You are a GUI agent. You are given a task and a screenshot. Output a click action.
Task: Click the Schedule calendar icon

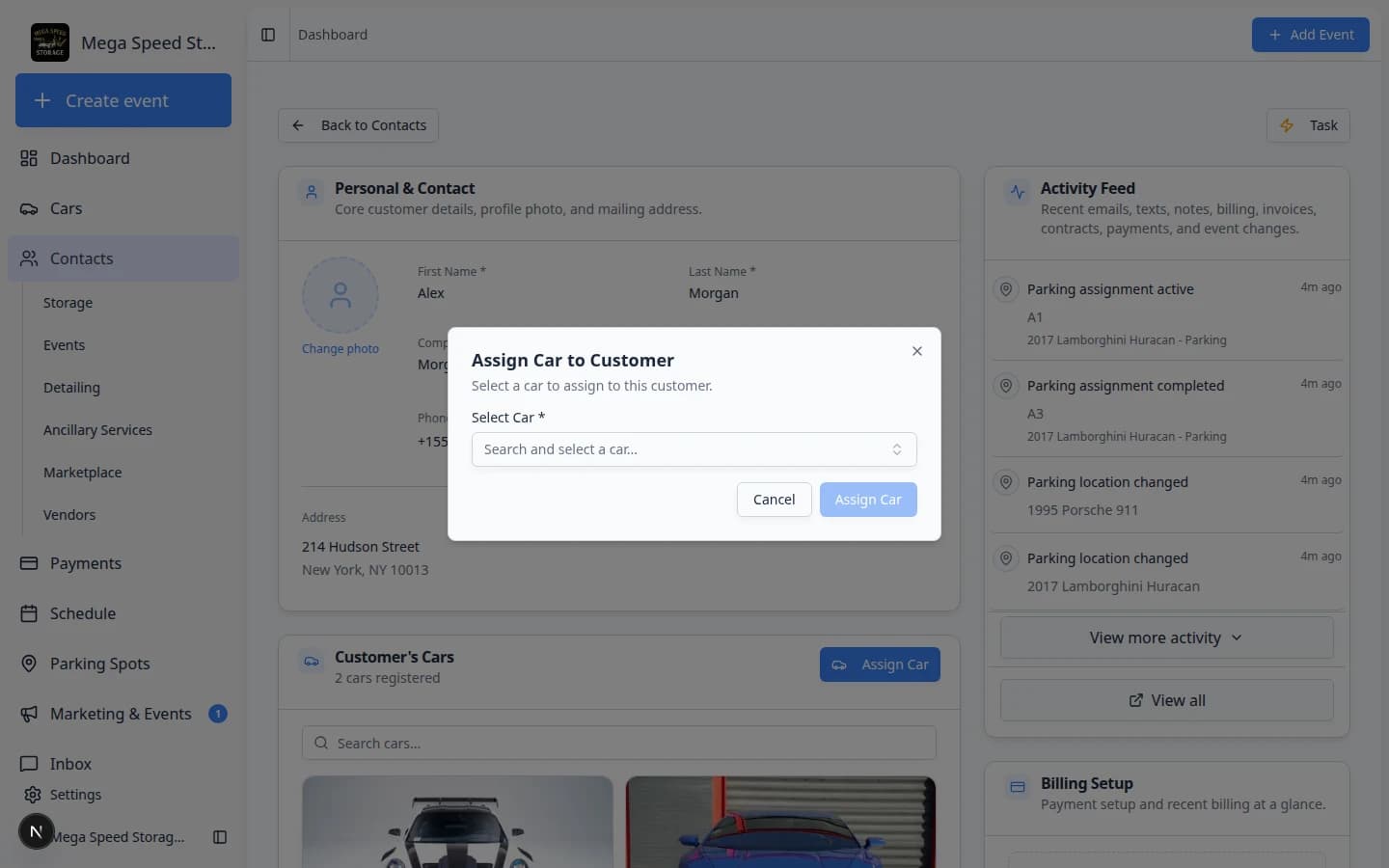pyautogui.click(x=29, y=613)
